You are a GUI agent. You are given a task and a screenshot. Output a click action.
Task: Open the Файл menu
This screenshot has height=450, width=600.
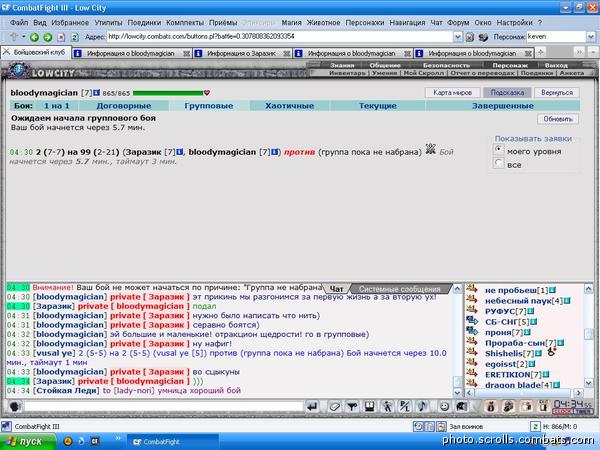(19, 23)
